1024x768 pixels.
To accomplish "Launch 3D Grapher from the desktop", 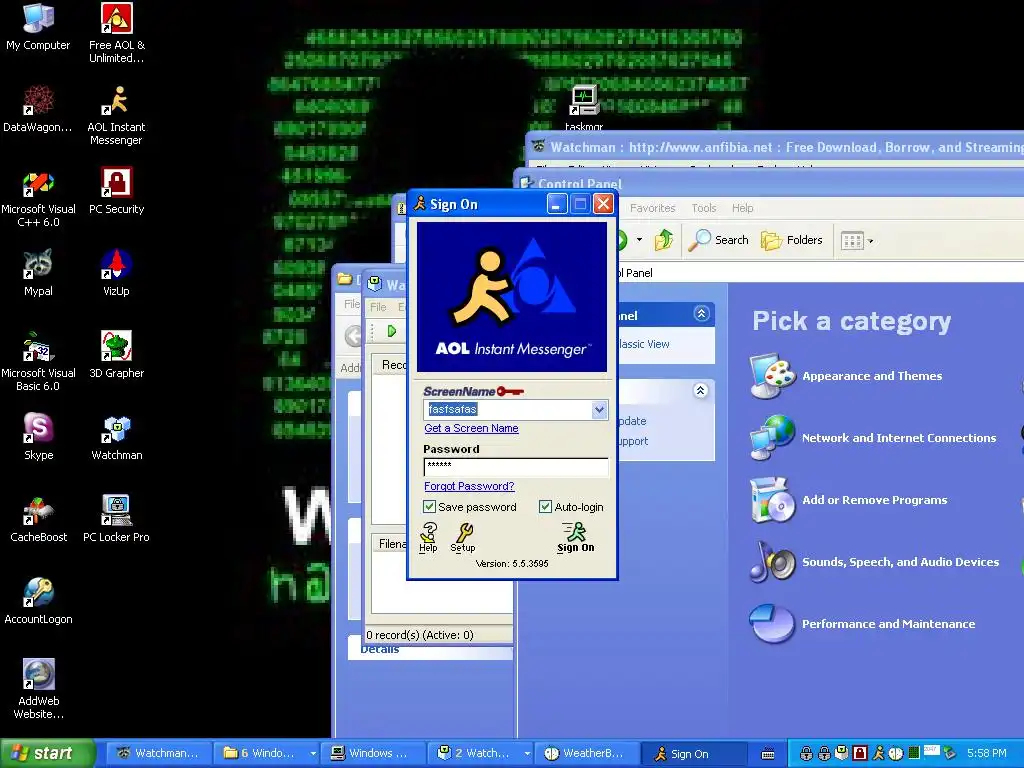I will click(116, 355).
